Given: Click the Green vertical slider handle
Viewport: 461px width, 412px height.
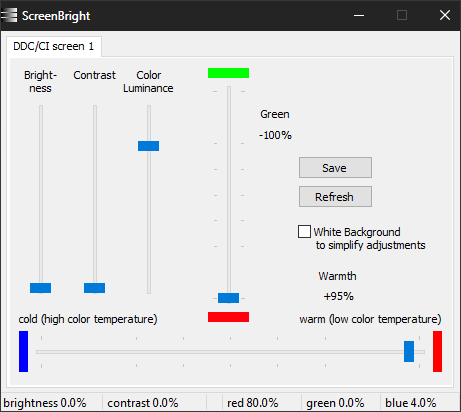Looking at the screenshot, I should (228, 298).
